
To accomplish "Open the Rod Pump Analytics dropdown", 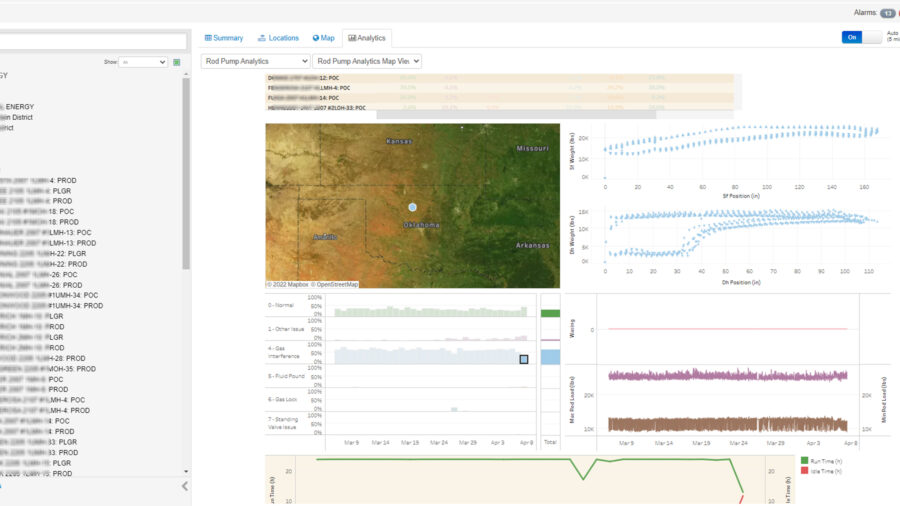I will [255, 61].
